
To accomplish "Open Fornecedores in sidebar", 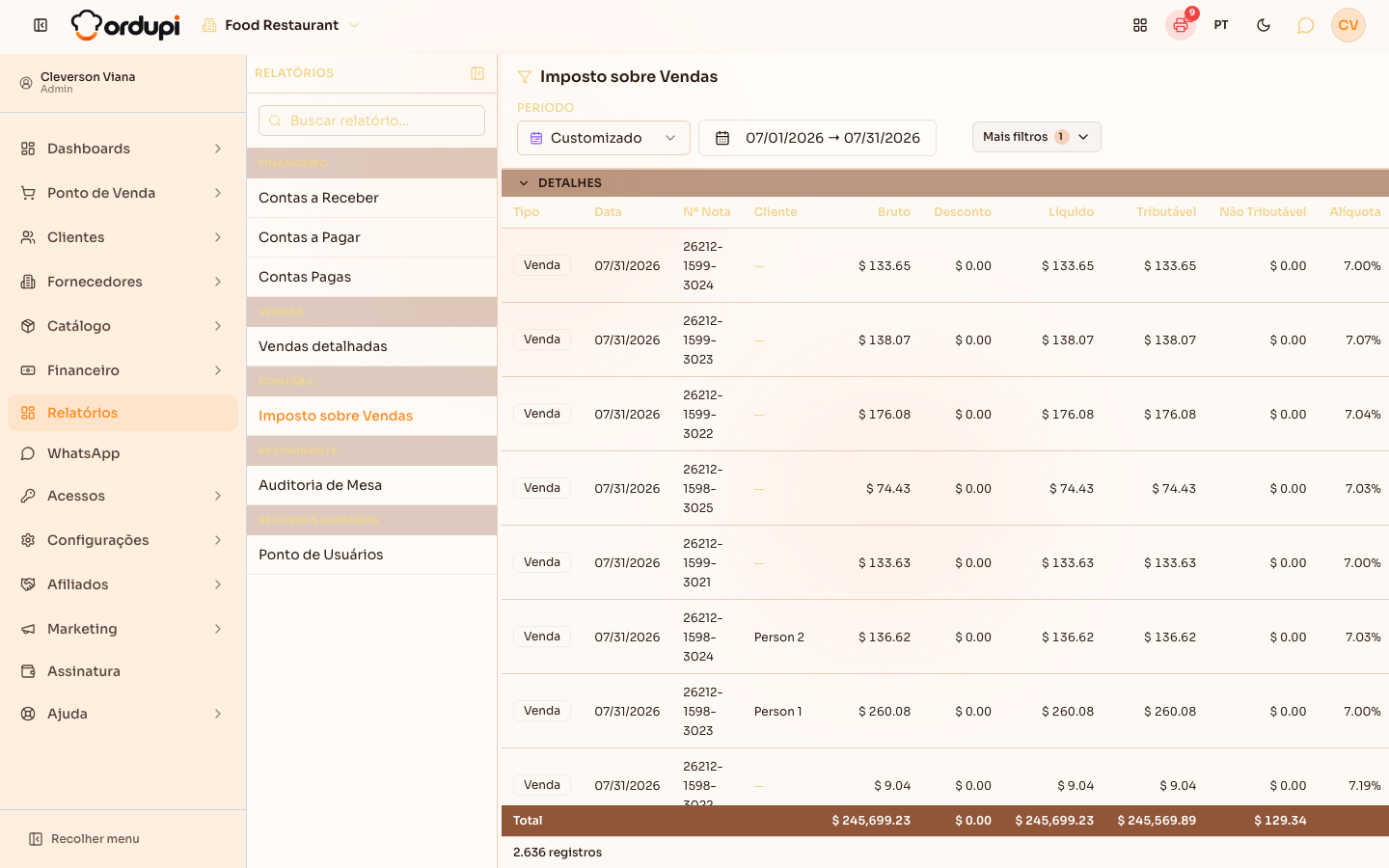I will point(123,282).
